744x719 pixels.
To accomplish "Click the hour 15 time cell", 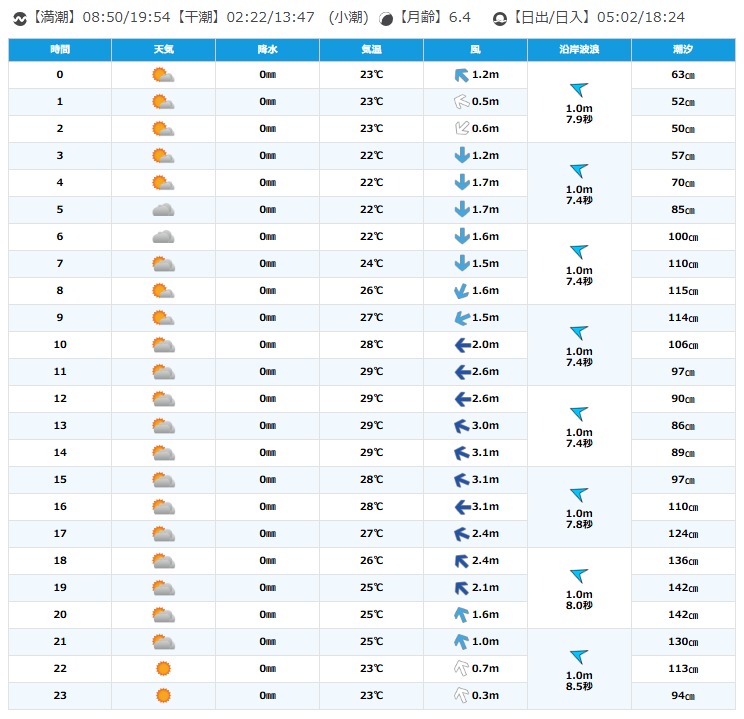I will 60,479.
